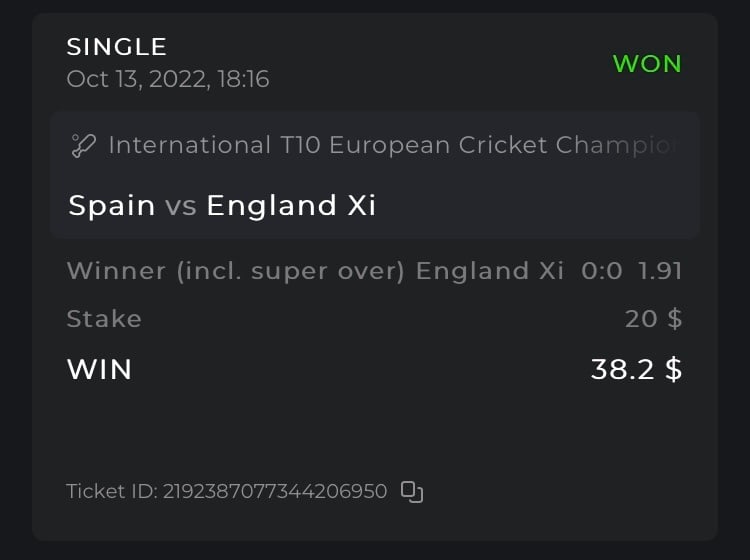Click the 20 $ stake amount
This screenshot has width=750, height=560.
[x=653, y=319]
